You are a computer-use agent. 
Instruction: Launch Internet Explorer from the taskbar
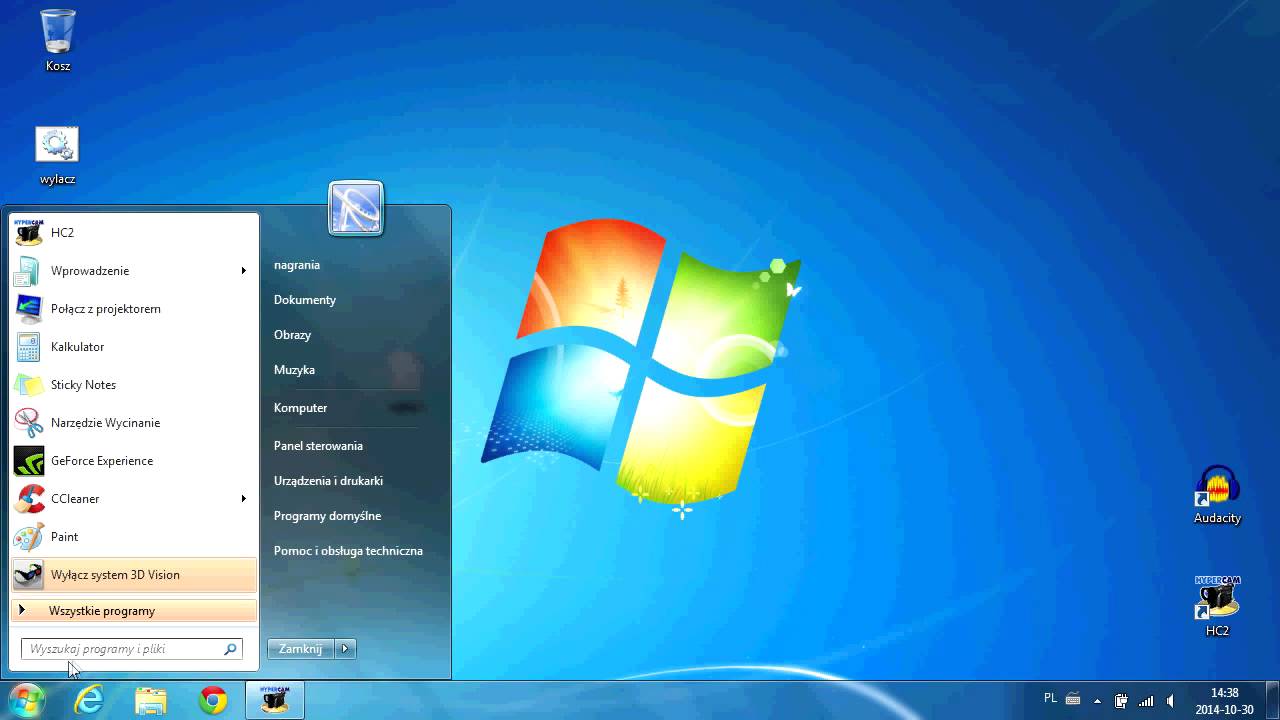point(89,701)
